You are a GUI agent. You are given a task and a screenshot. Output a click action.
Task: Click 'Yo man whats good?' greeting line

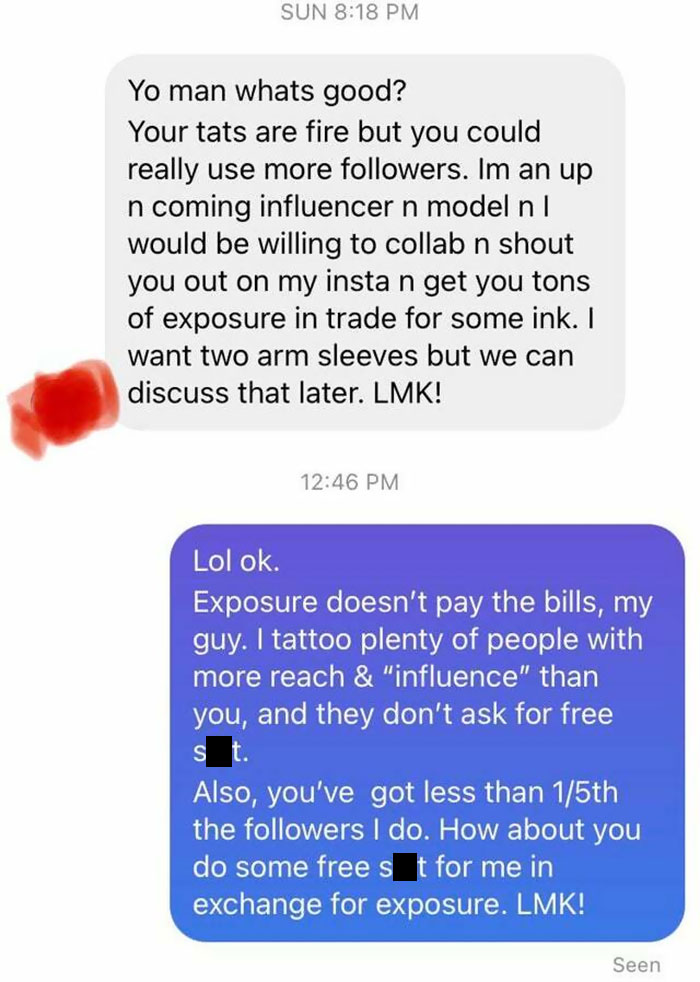[267, 91]
